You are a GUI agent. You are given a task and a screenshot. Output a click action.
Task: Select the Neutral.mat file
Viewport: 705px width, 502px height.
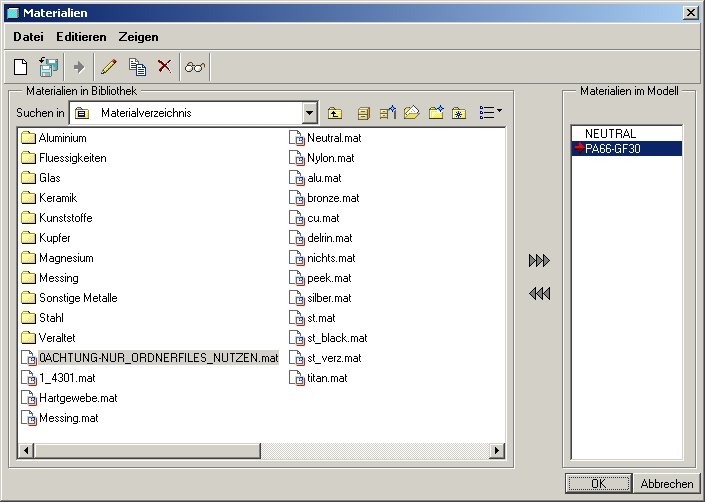point(325,138)
